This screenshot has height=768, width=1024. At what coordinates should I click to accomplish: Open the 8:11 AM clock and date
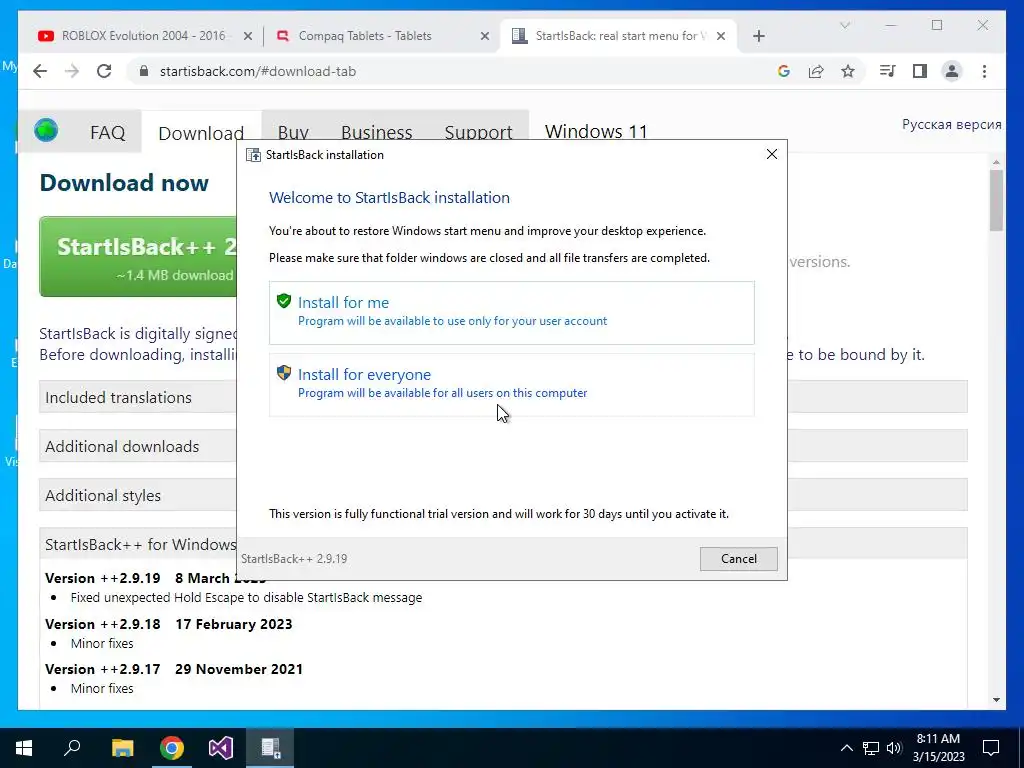tap(938, 748)
